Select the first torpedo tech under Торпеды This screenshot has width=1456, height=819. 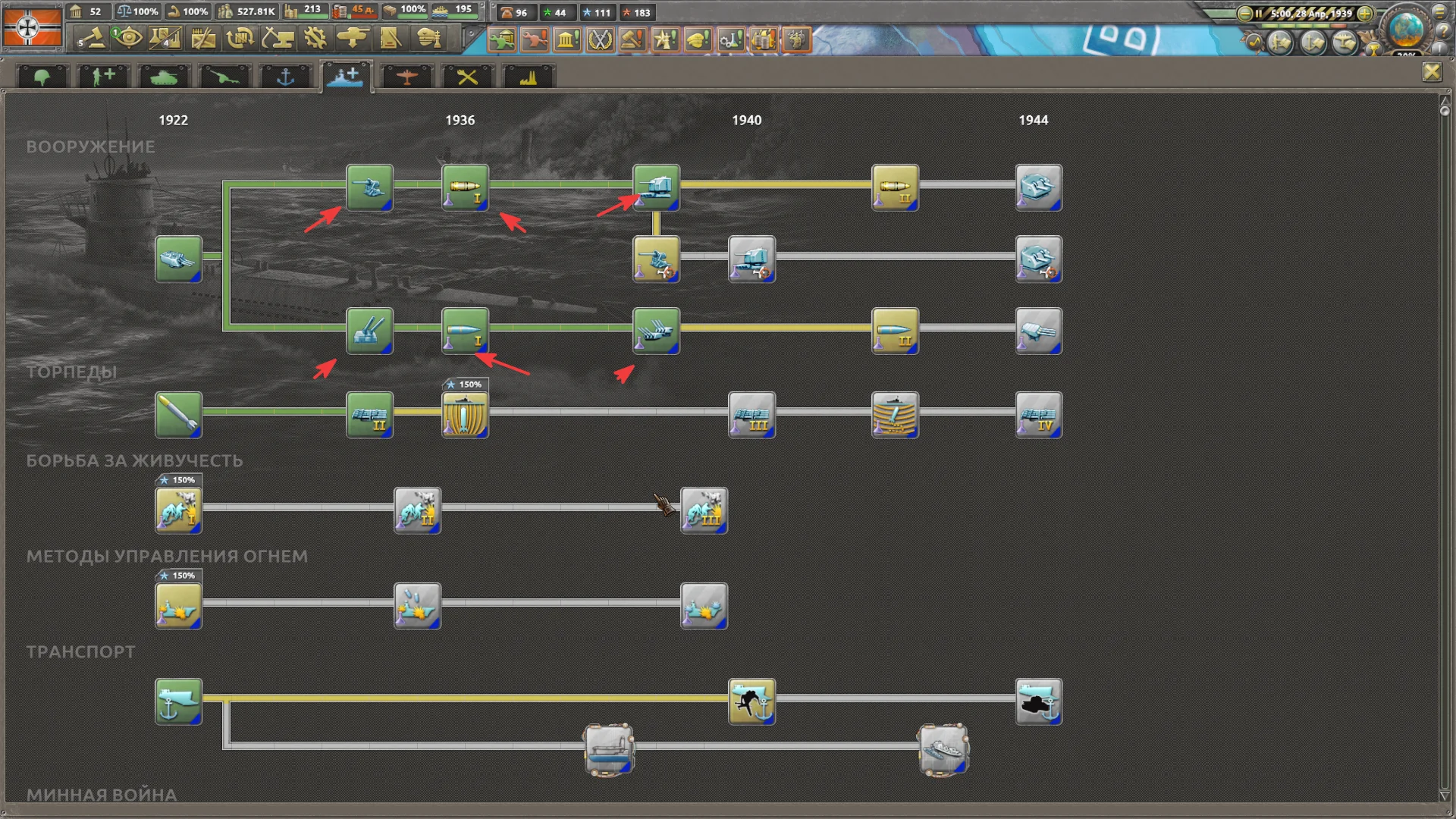coord(178,415)
